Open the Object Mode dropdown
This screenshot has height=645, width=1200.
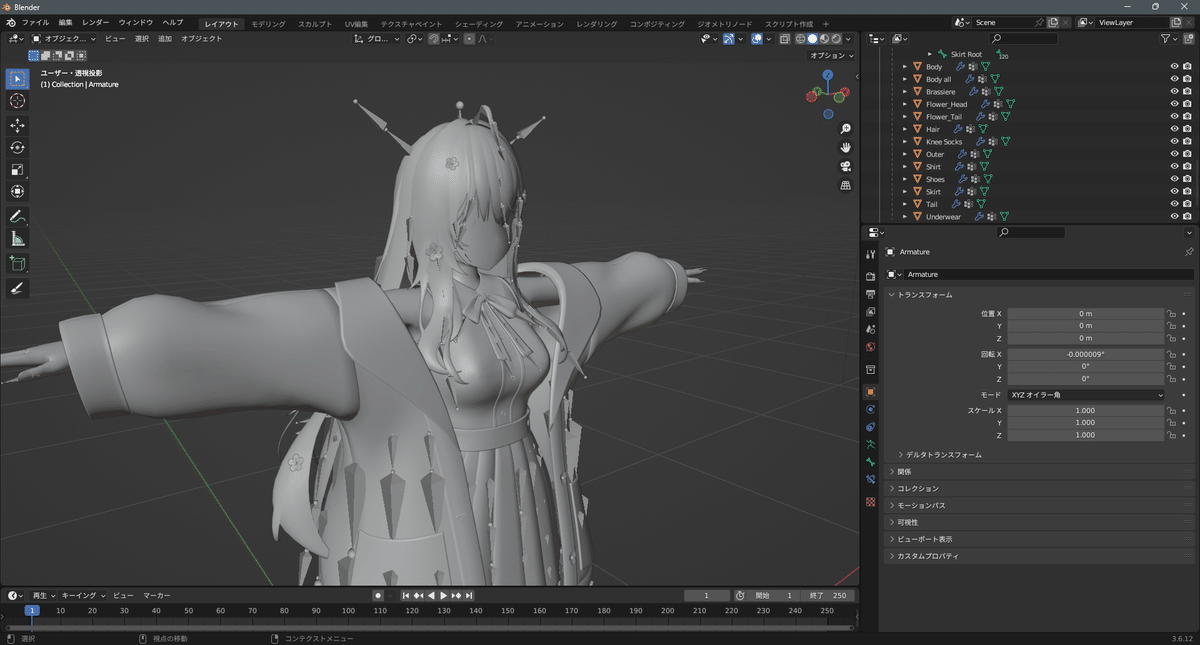(63, 38)
